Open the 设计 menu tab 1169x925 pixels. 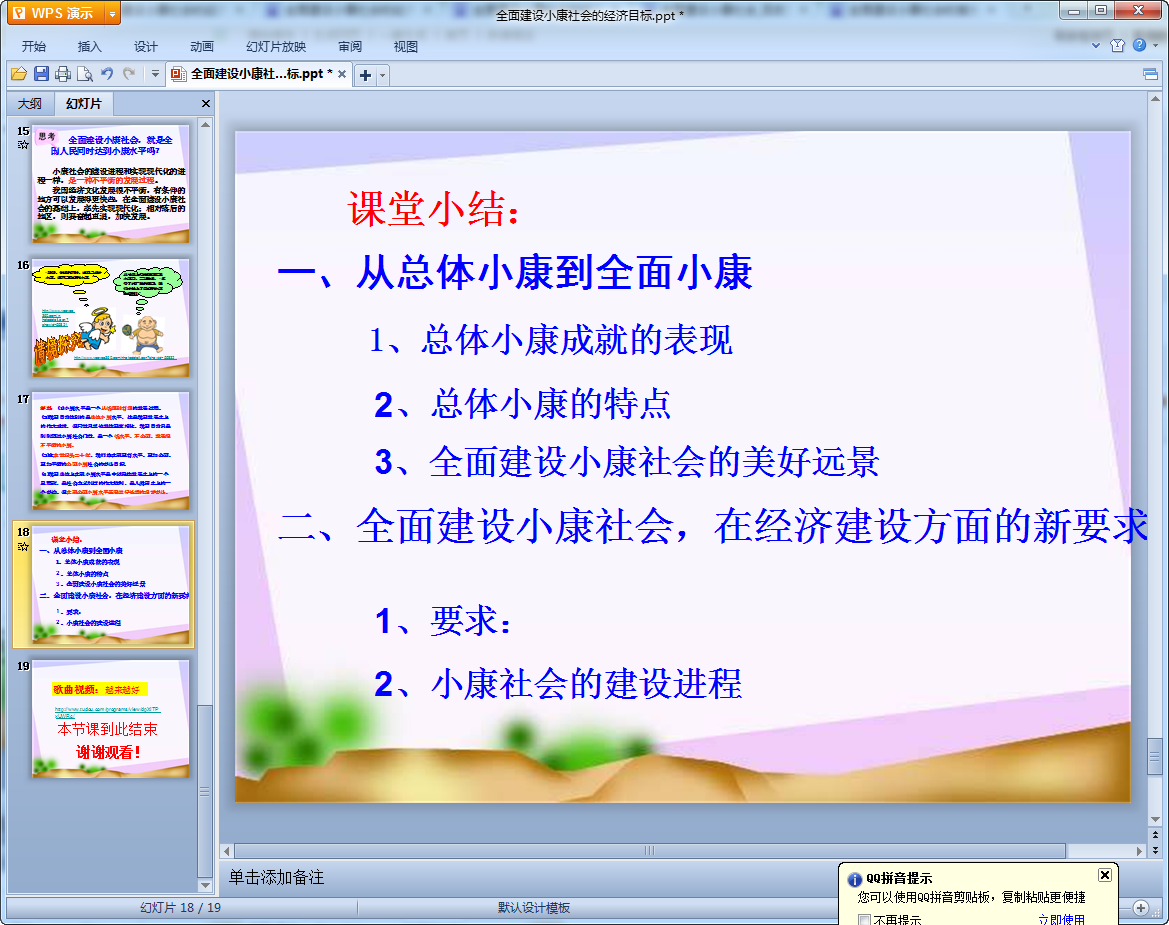pyautogui.click(x=145, y=46)
